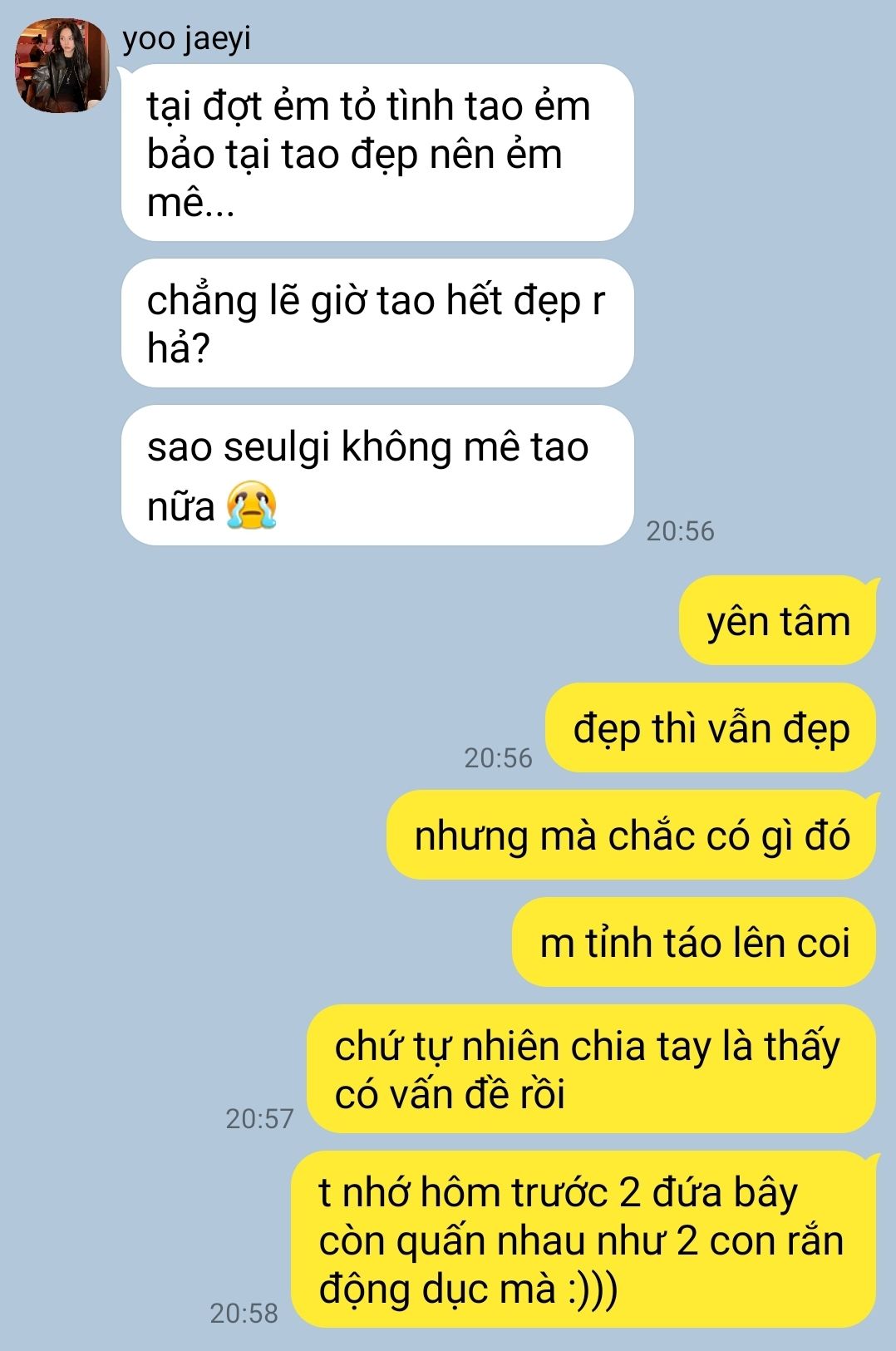Tap the 'chứ tự nhiên chia tay' message bubble
896x1351 pixels.
click(x=592, y=1069)
